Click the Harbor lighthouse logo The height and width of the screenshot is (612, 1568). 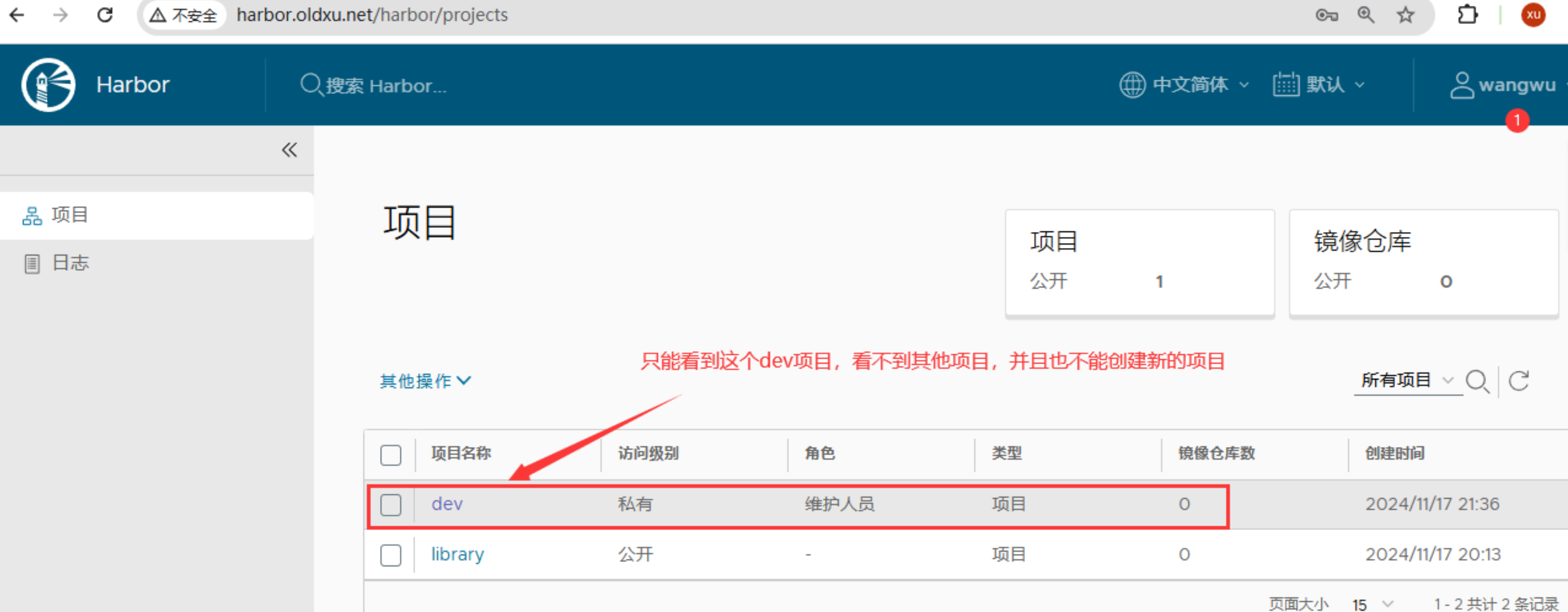(x=48, y=85)
